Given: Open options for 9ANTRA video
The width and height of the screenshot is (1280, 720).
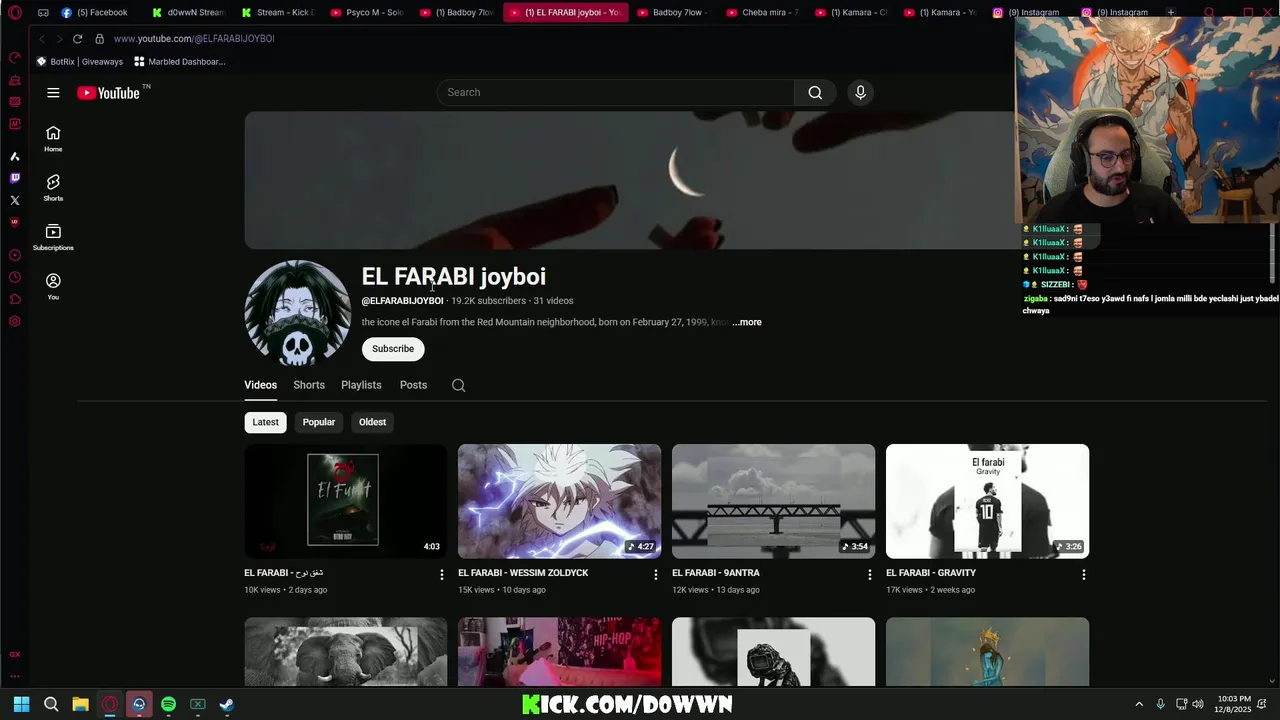Looking at the screenshot, I should [869, 575].
